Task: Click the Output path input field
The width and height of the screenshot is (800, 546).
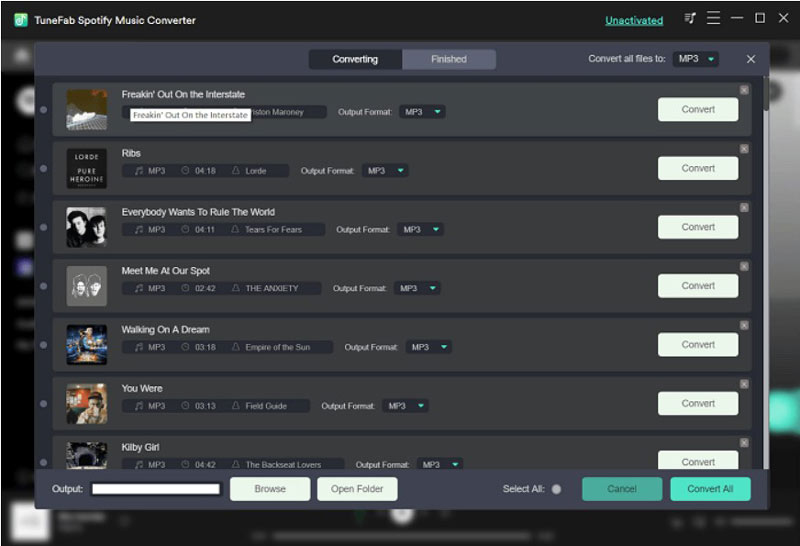Action: (156, 489)
